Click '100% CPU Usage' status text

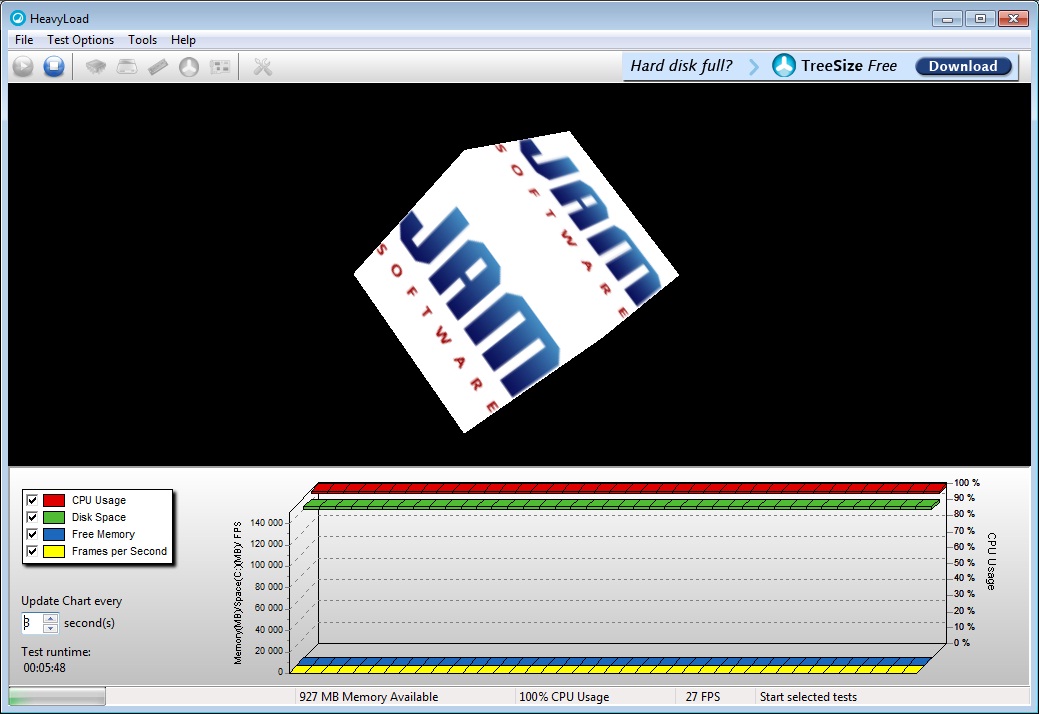564,697
